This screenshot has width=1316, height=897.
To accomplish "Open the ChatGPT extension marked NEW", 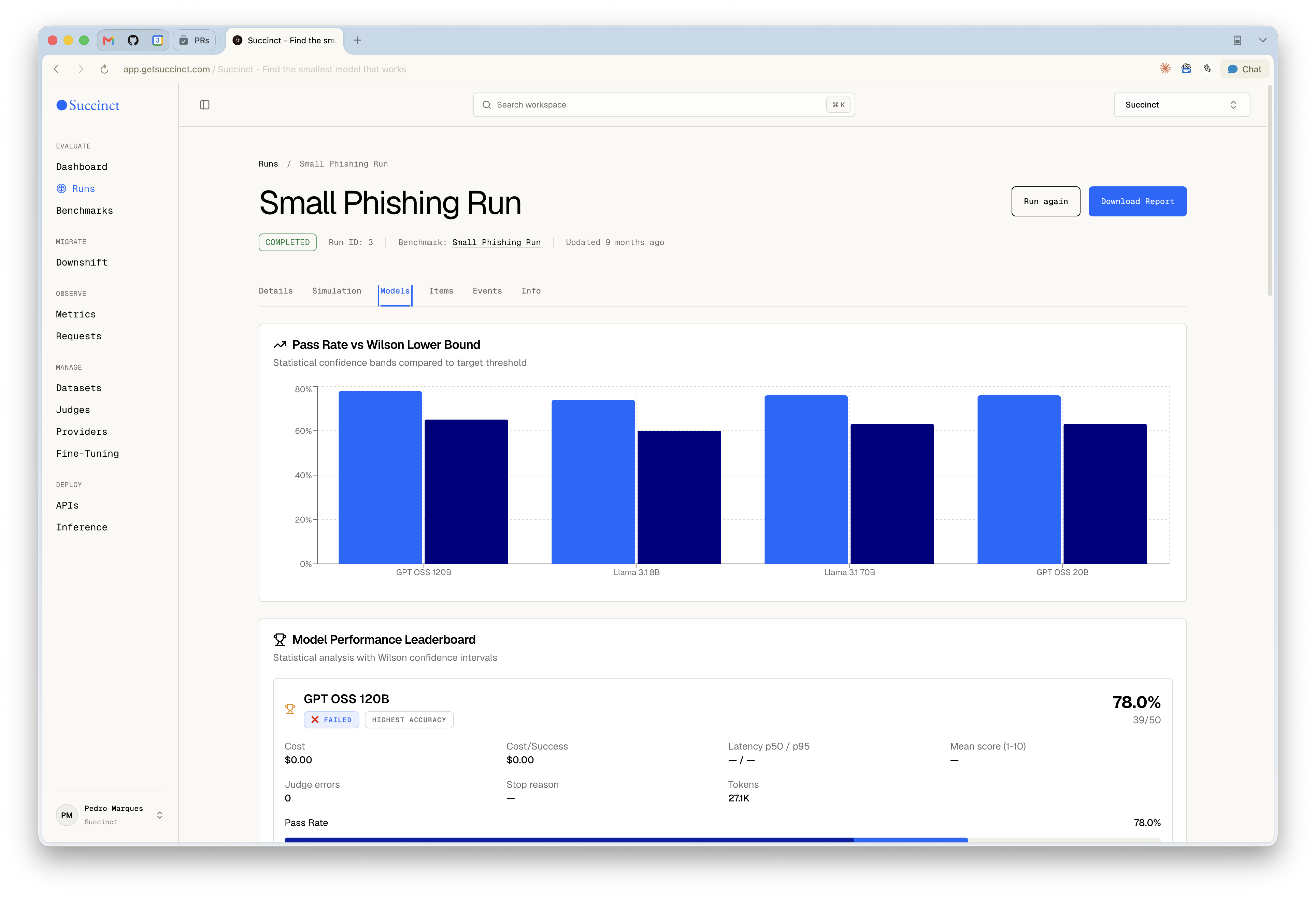I will tap(1186, 69).
